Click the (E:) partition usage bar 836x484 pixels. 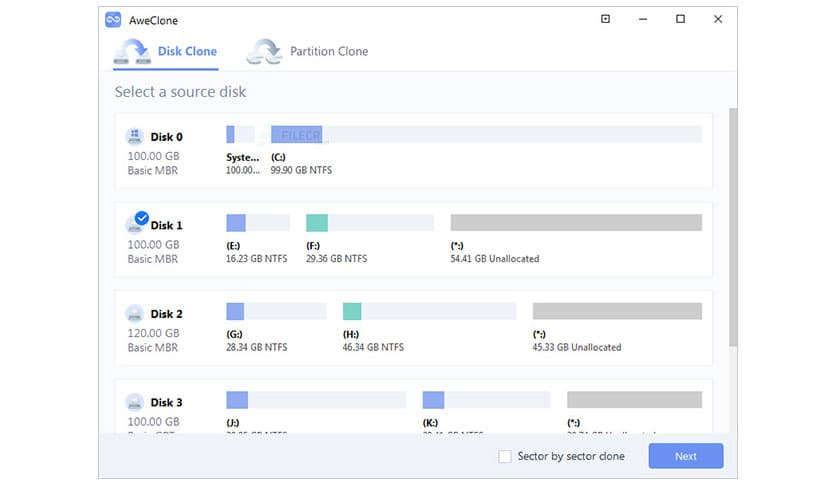pyautogui.click(x=258, y=223)
